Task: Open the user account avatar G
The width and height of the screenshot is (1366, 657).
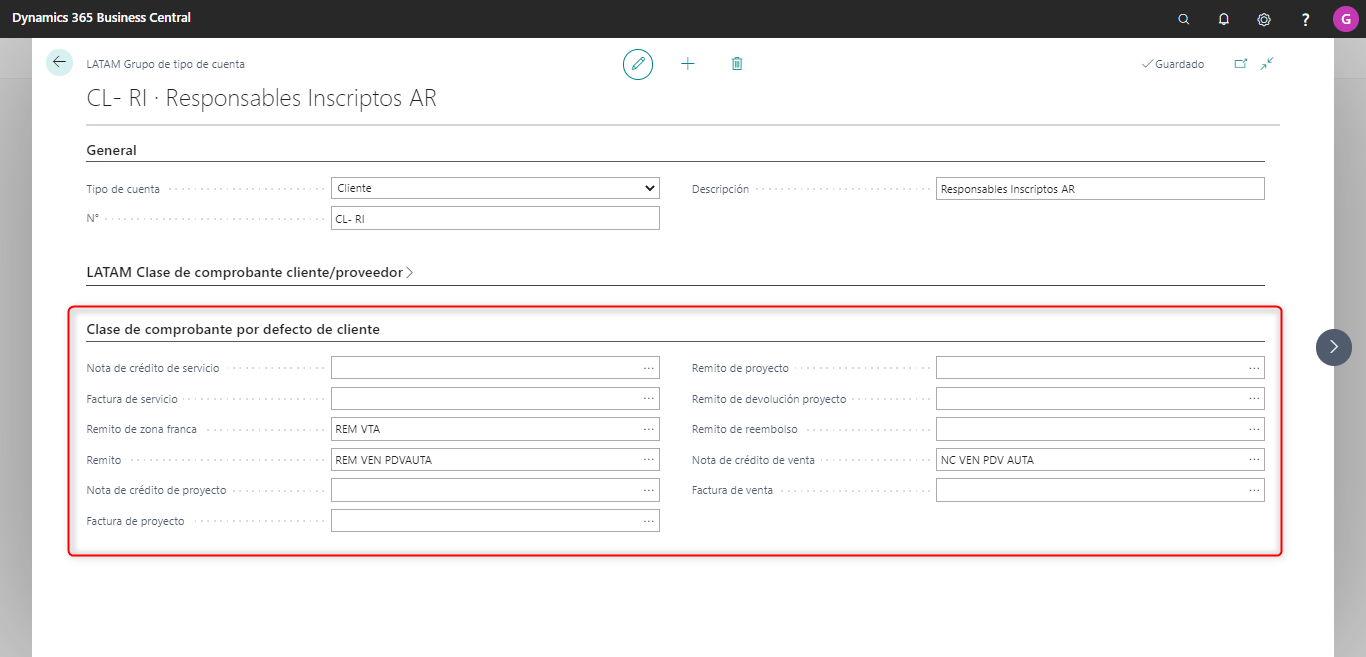Action: 1345,19
